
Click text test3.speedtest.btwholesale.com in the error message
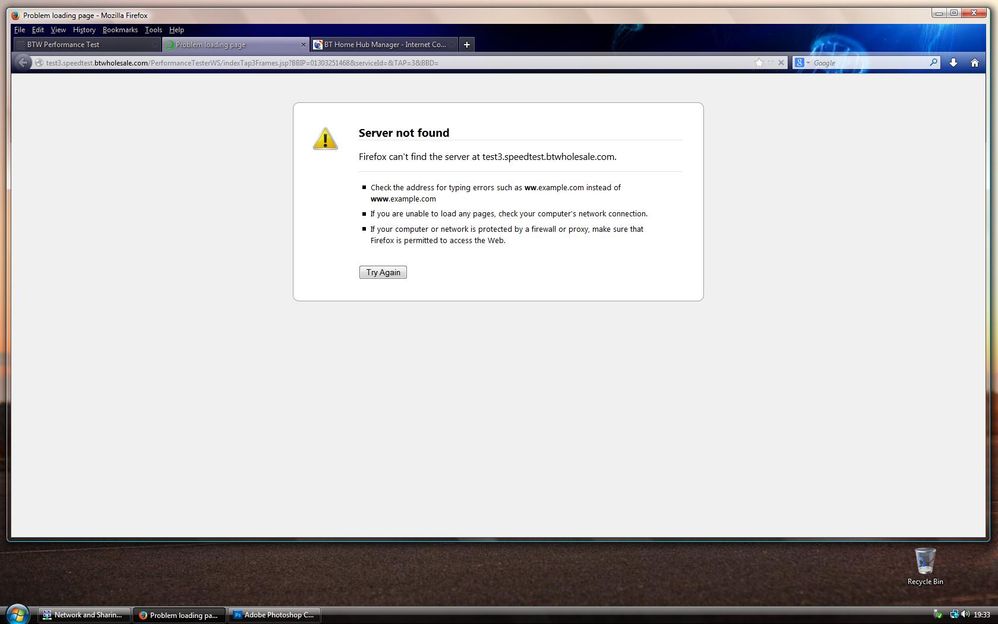548,157
